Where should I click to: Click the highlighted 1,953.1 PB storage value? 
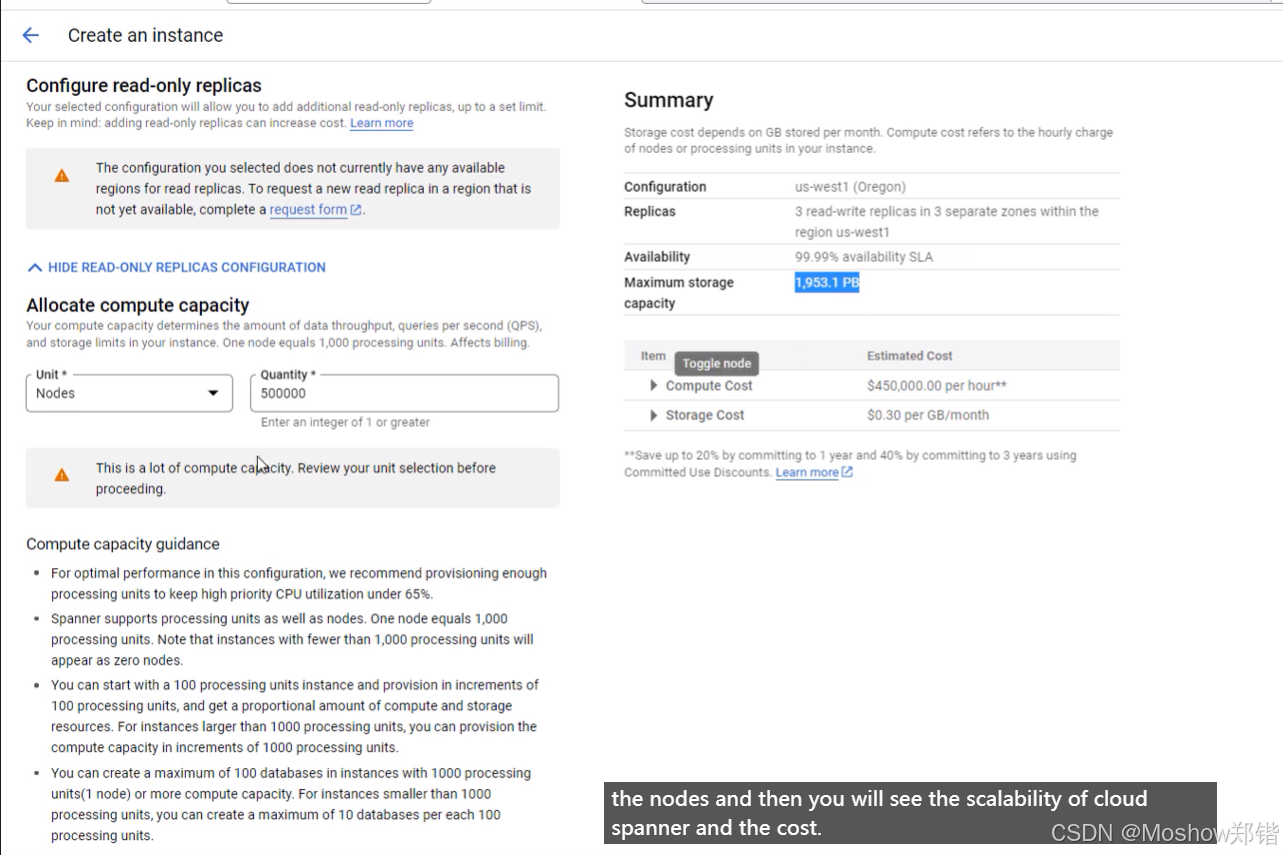pyautogui.click(x=827, y=282)
